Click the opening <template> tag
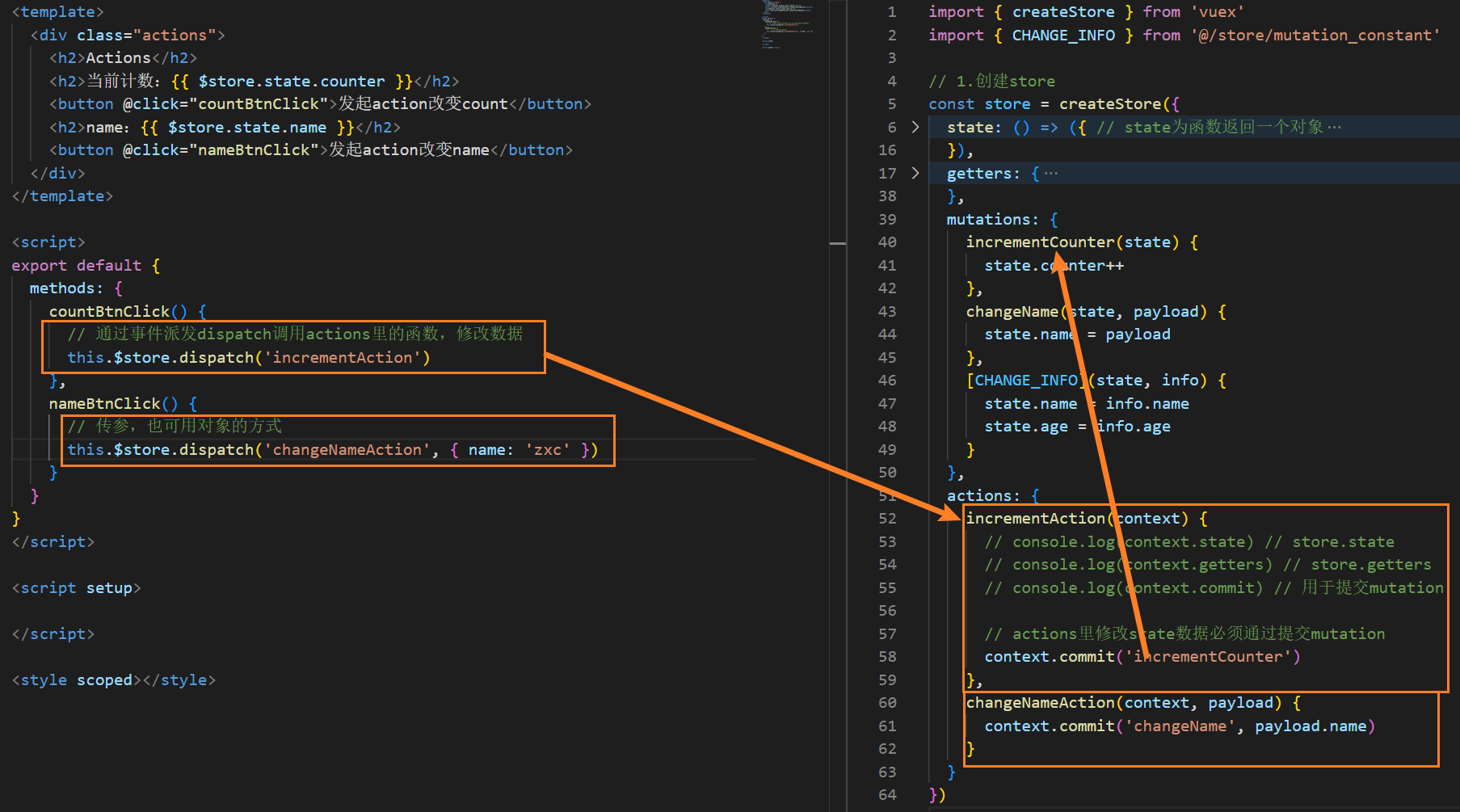Screen dimensions: 1460x812 [x=57, y=12]
